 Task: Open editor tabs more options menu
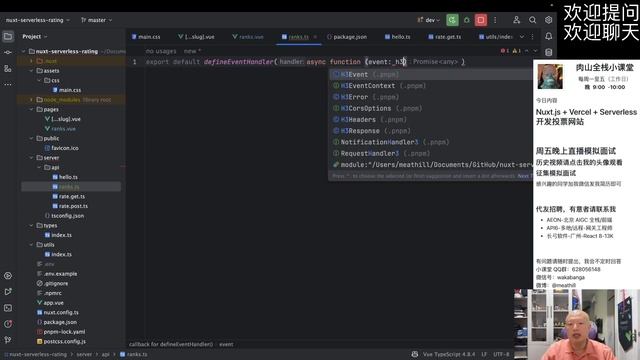[532, 37]
